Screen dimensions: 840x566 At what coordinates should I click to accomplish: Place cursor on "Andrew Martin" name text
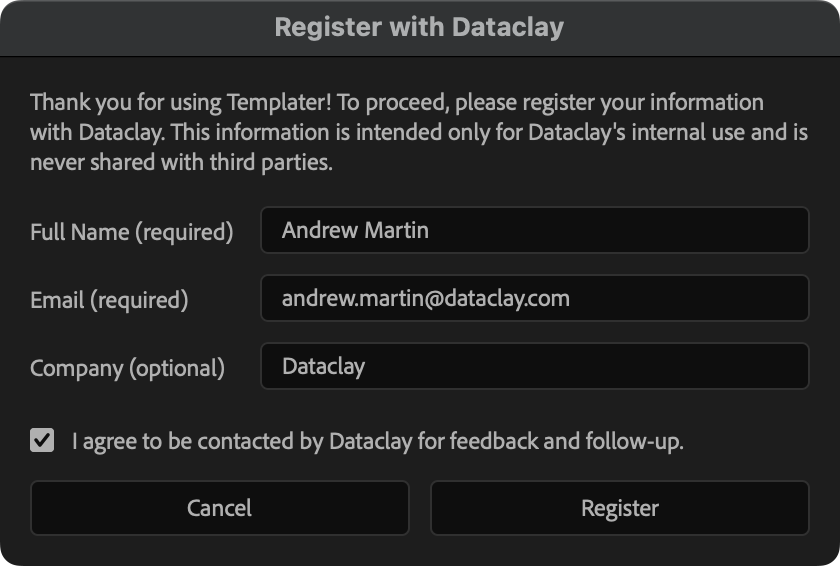(355, 230)
